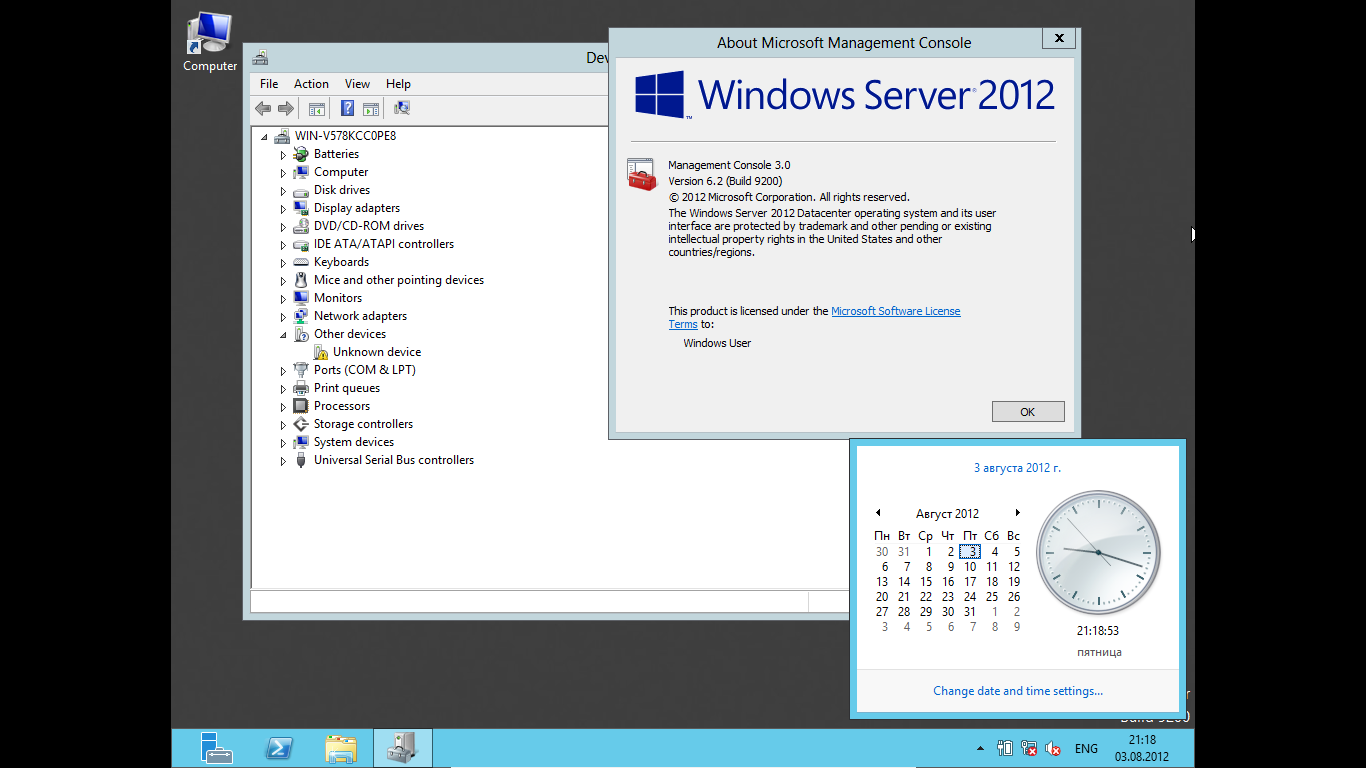Open the File menu
1366x768 pixels.
point(269,84)
